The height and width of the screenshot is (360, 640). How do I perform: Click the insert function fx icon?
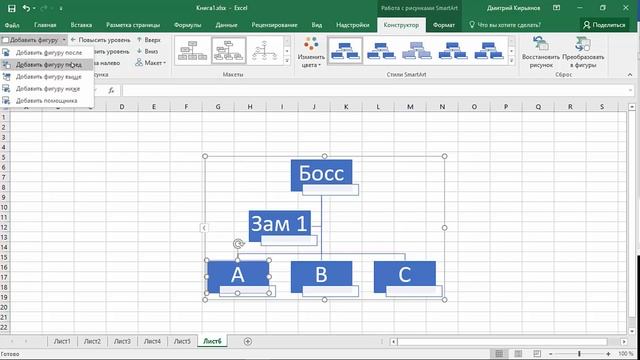(111, 90)
